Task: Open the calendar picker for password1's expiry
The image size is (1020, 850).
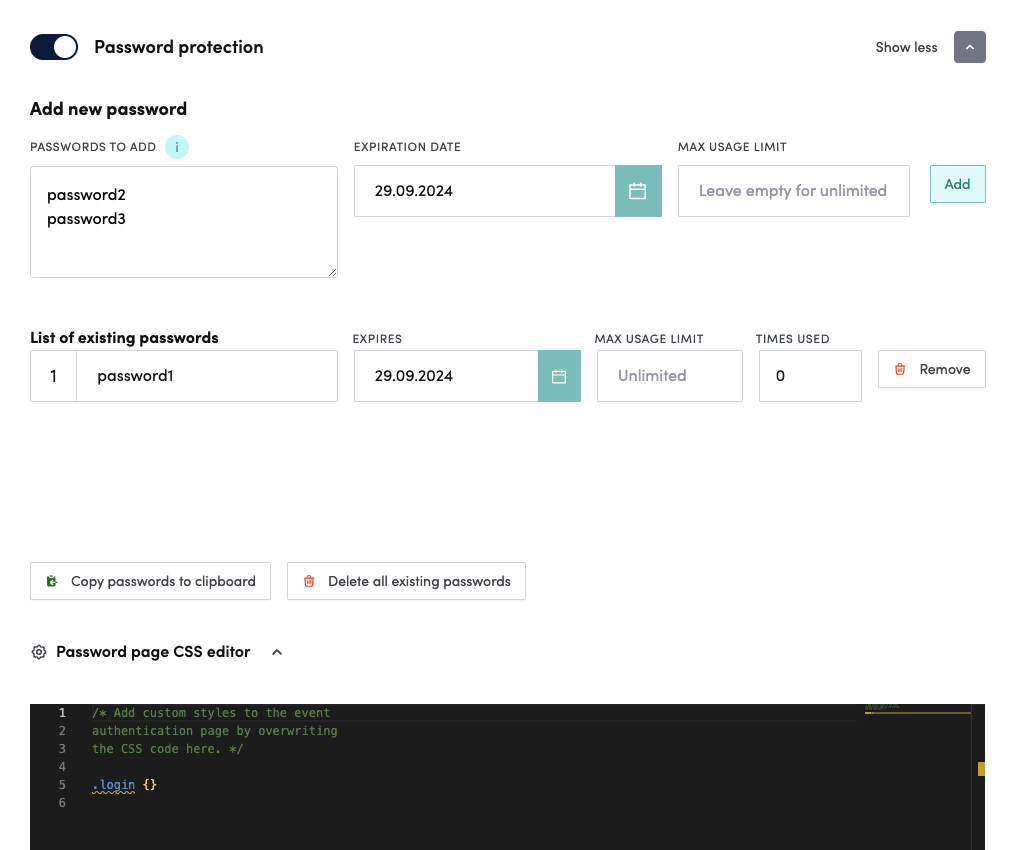Action: tap(560, 375)
